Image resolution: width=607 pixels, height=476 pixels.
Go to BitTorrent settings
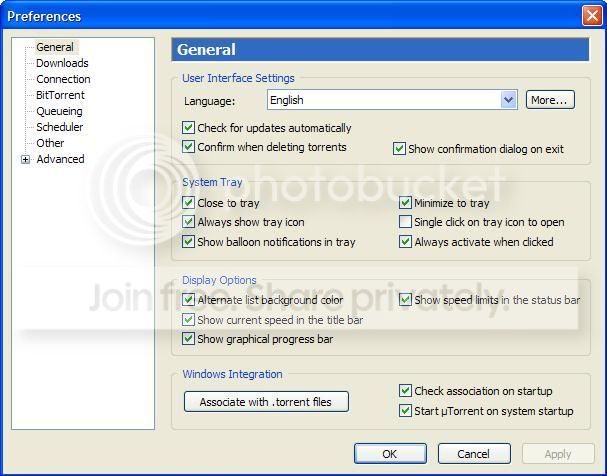60,95
